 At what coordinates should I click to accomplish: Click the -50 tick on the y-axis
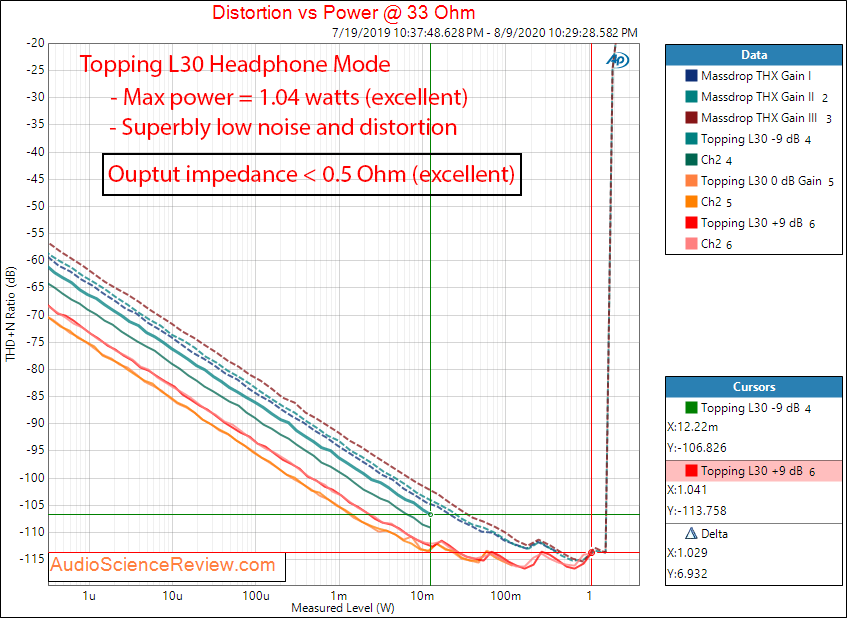click(x=35, y=206)
